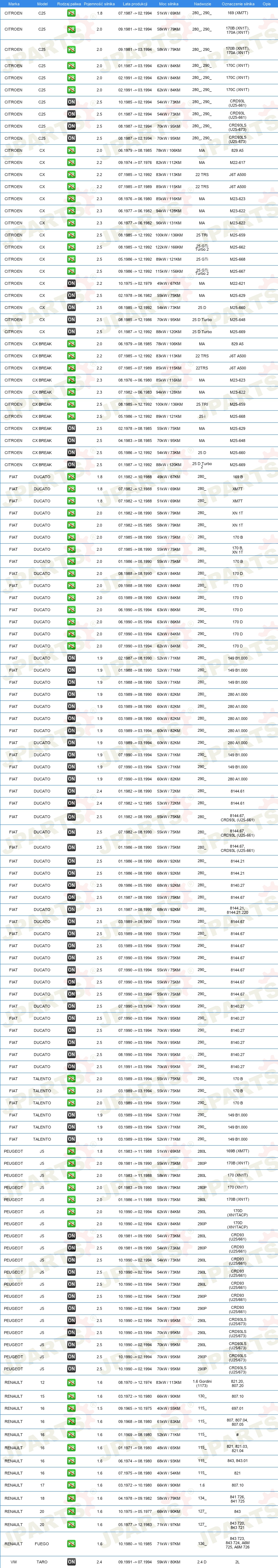Click petrol icon in CX M25-667 115kW row
This screenshot has width=278, height=1568.
point(71,272)
